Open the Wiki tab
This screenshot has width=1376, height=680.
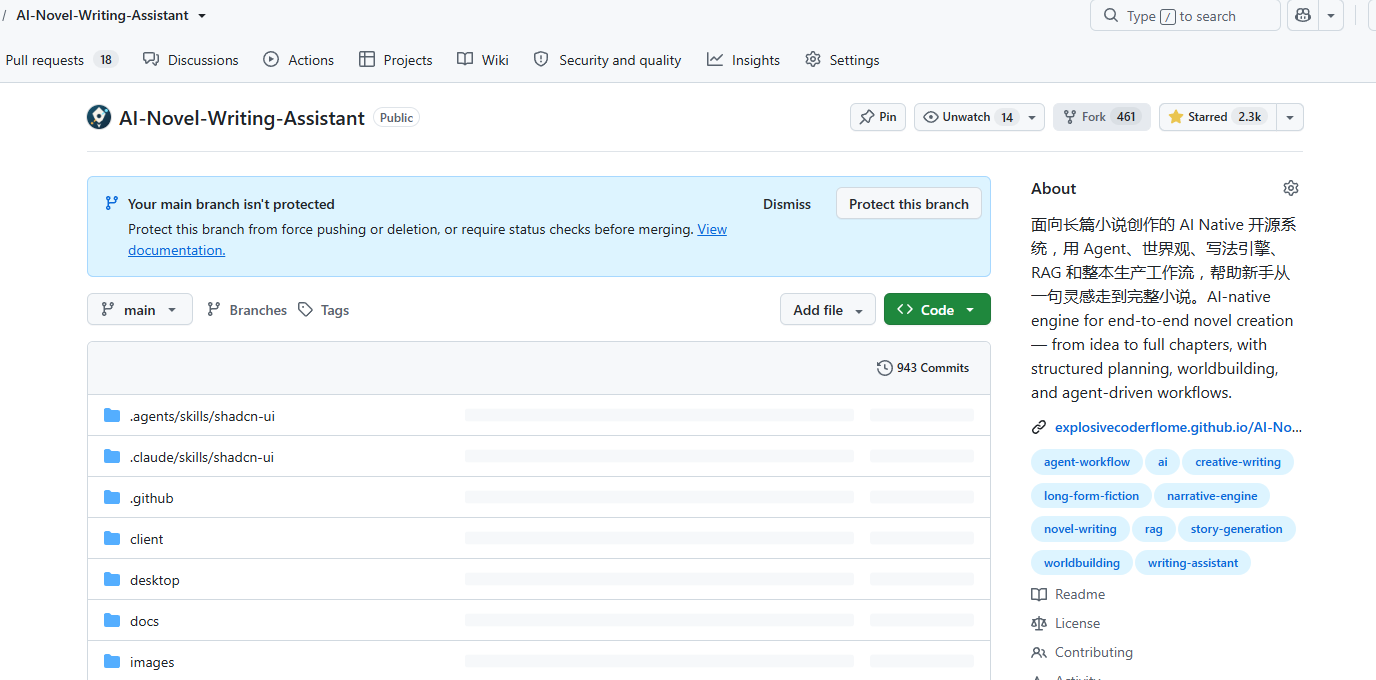coord(483,60)
